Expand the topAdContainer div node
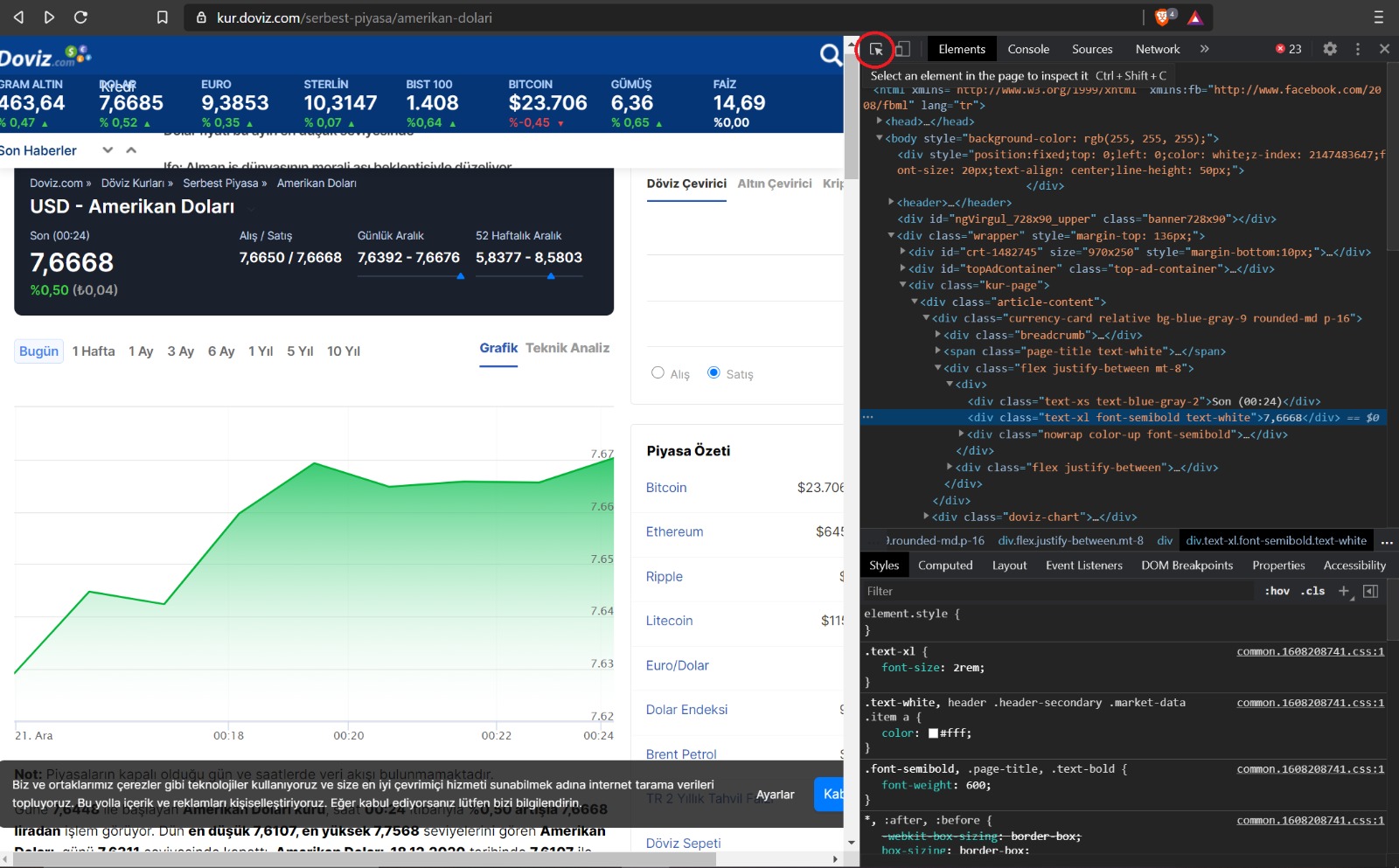 pos(902,268)
